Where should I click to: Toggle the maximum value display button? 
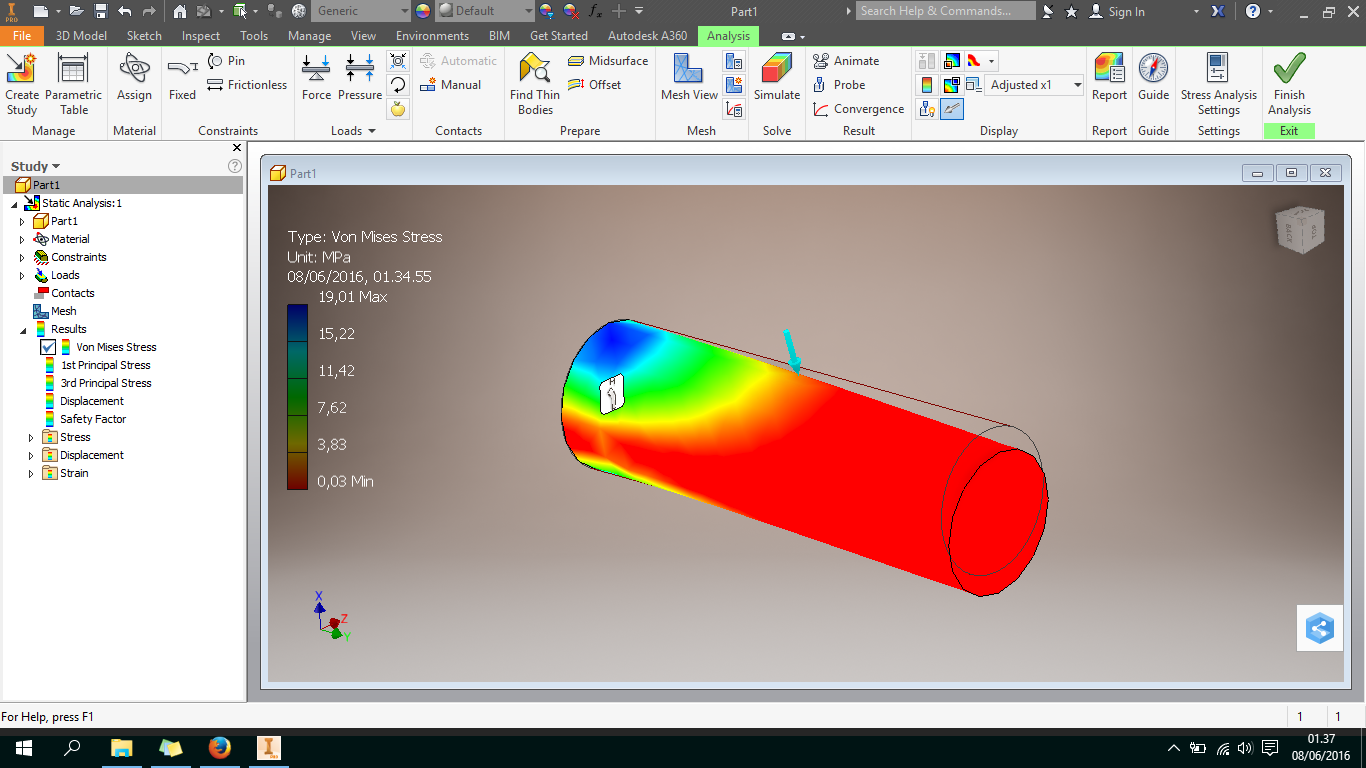coord(951,61)
